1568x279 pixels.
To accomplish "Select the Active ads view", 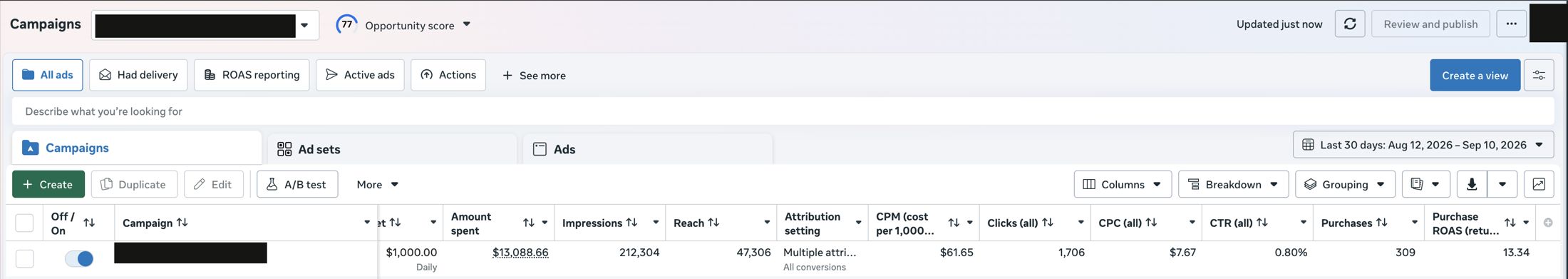I will (360, 75).
